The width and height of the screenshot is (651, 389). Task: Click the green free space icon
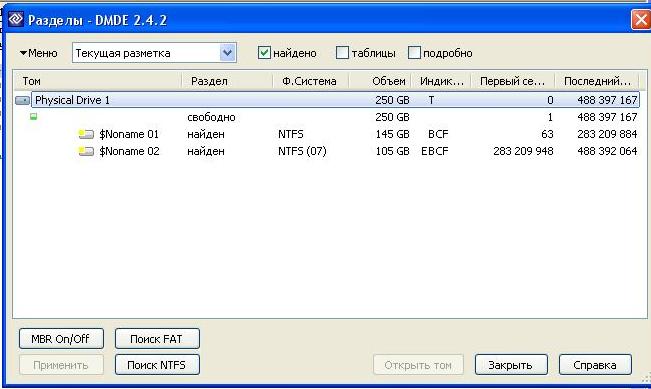pos(34,117)
